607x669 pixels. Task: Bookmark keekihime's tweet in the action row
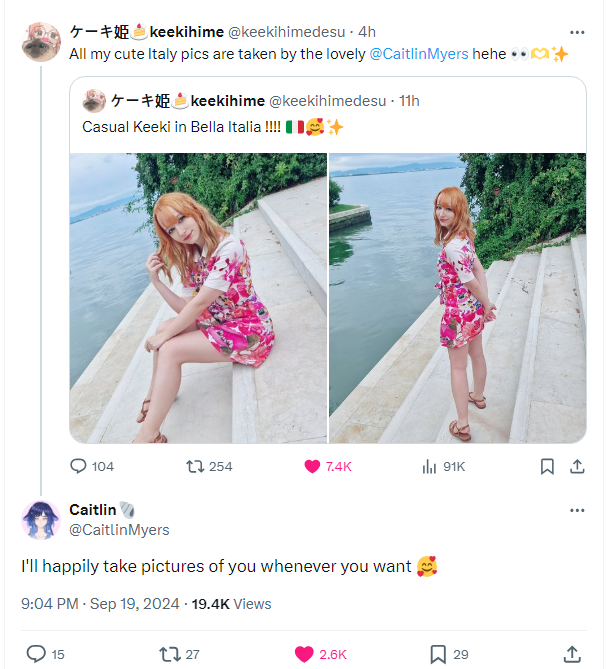547,466
